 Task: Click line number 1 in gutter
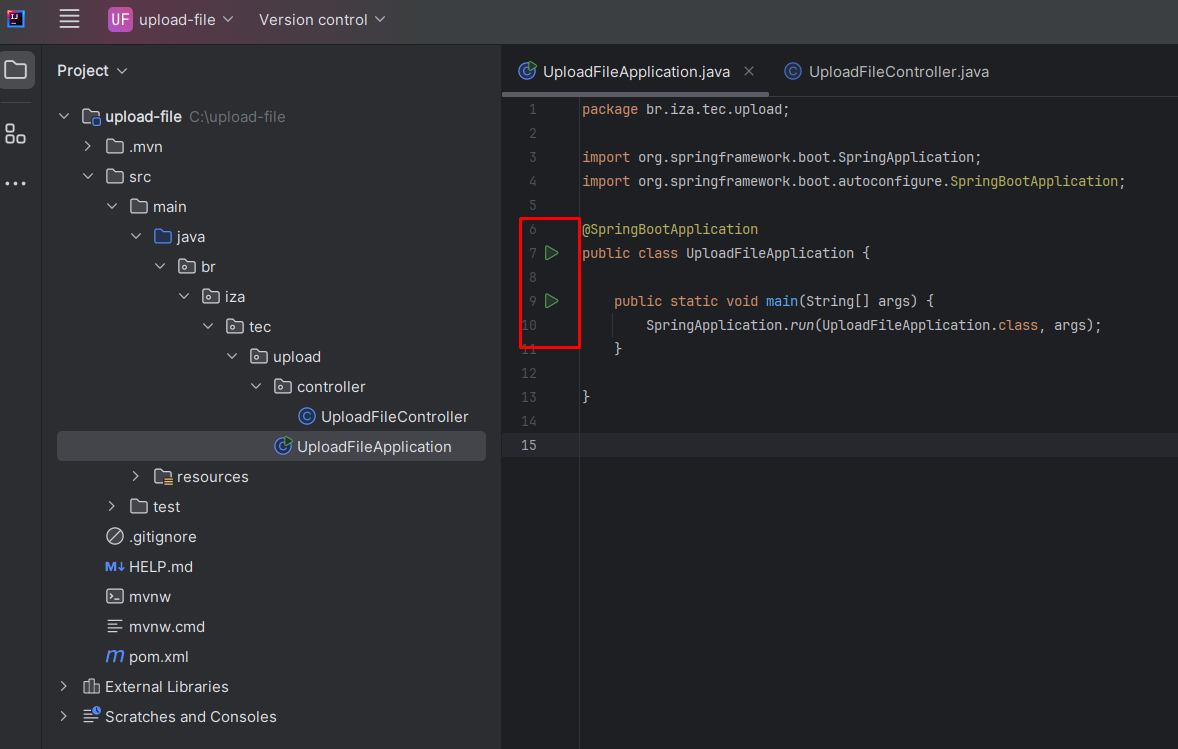pos(533,110)
